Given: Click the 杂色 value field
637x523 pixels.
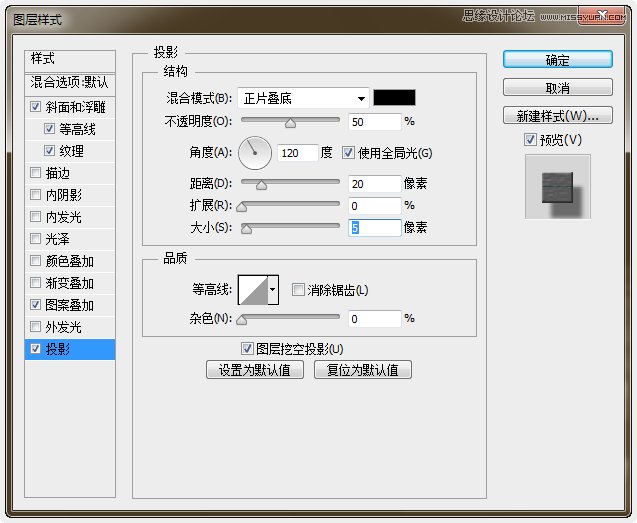Looking at the screenshot, I should pyautogui.click(x=375, y=319).
